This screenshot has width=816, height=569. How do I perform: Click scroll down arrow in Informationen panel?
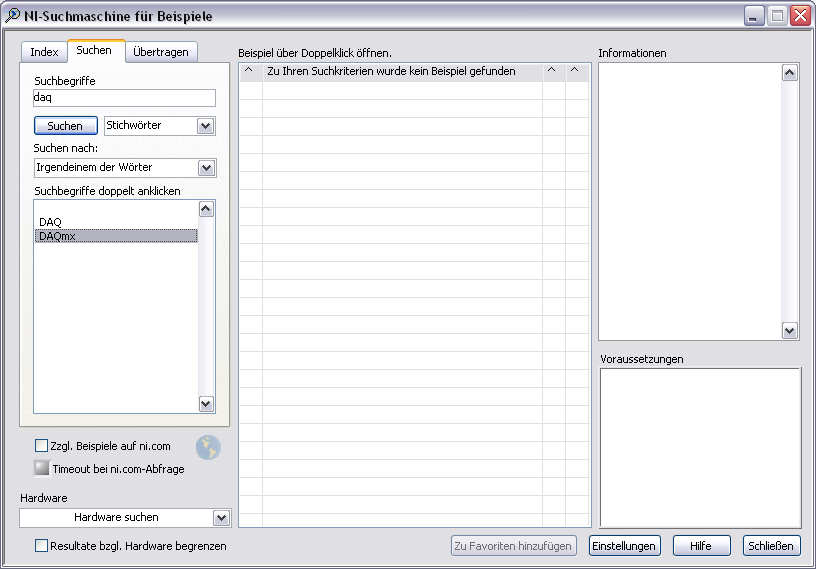pos(789,330)
